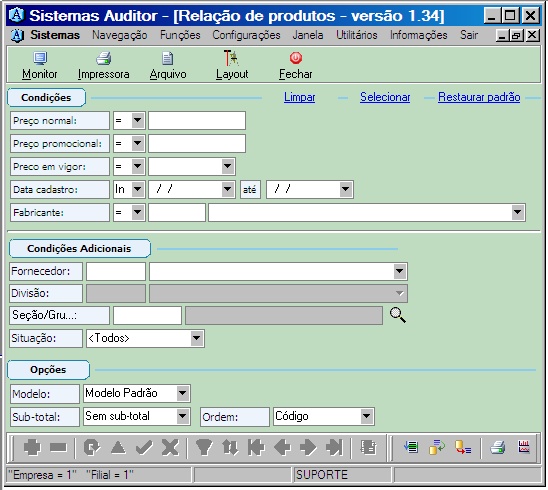The height and width of the screenshot is (490, 548).
Task: Open the Utilitários menu
Action: click(x=356, y=35)
